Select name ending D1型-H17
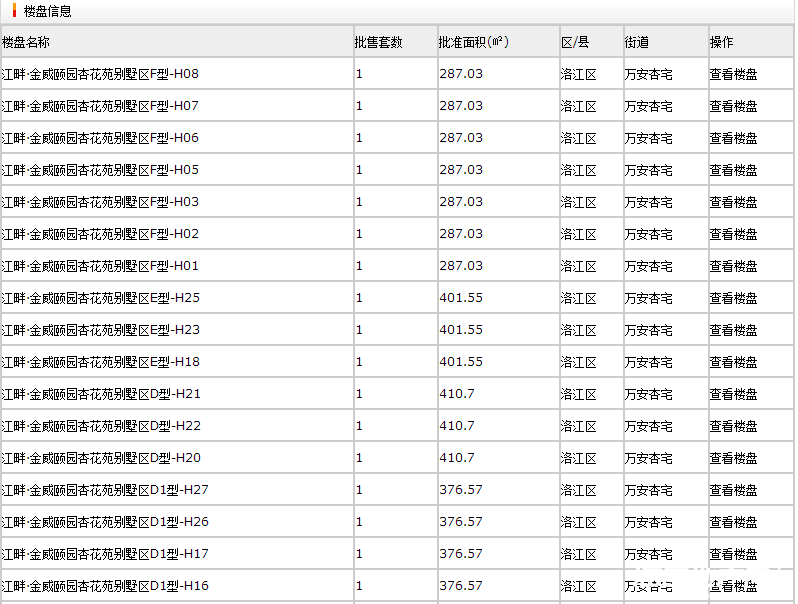This screenshot has width=798, height=604. click(x=105, y=555)
